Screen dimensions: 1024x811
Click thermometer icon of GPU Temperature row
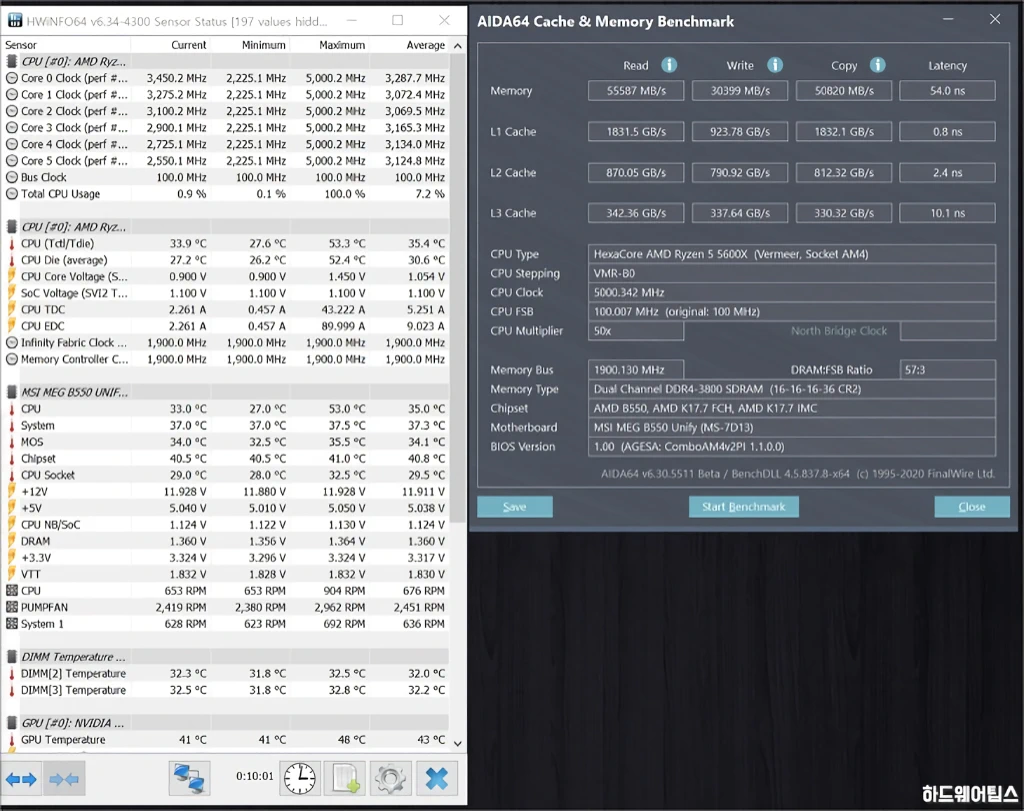[12, 740]
